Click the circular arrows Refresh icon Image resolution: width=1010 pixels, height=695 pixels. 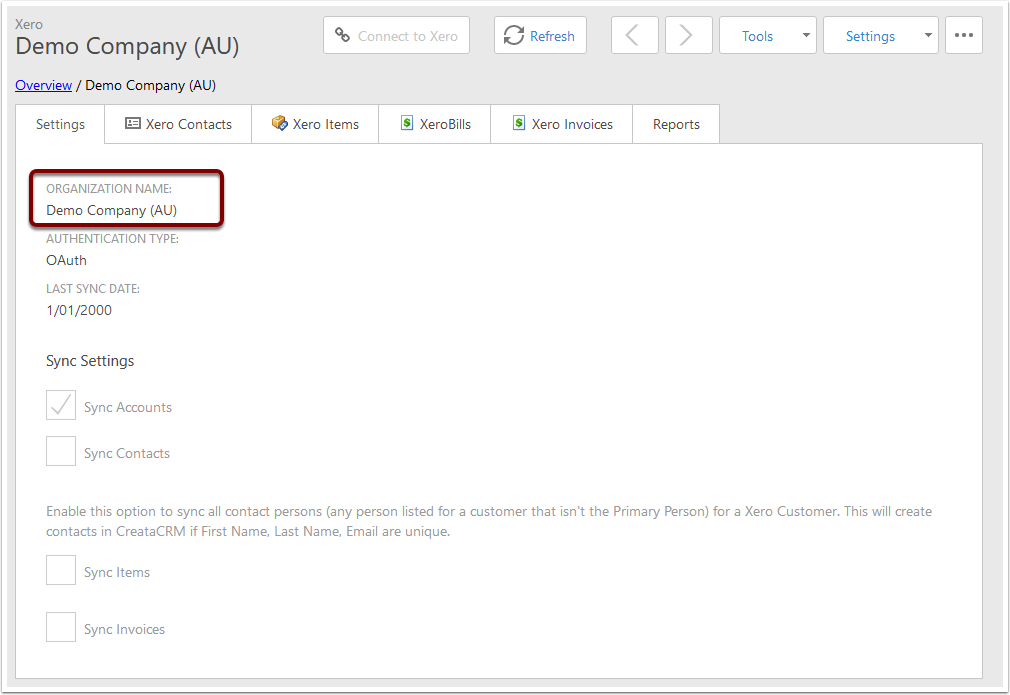513,35
